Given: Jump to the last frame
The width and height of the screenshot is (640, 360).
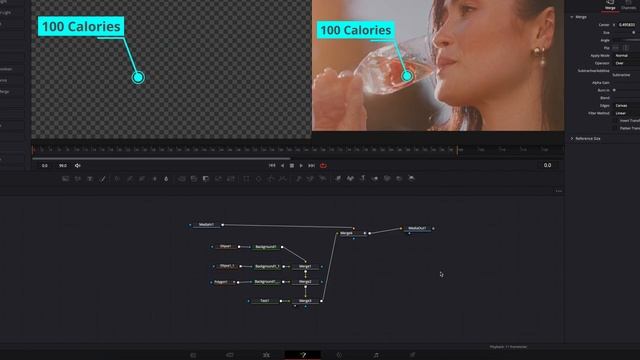Looking at the screenshot, I should [311, 166].
